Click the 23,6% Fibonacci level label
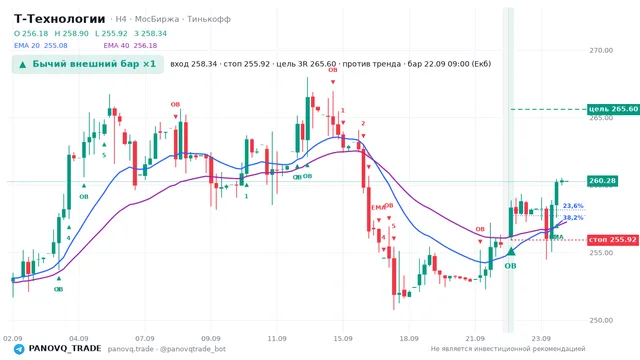 (573, 206)
